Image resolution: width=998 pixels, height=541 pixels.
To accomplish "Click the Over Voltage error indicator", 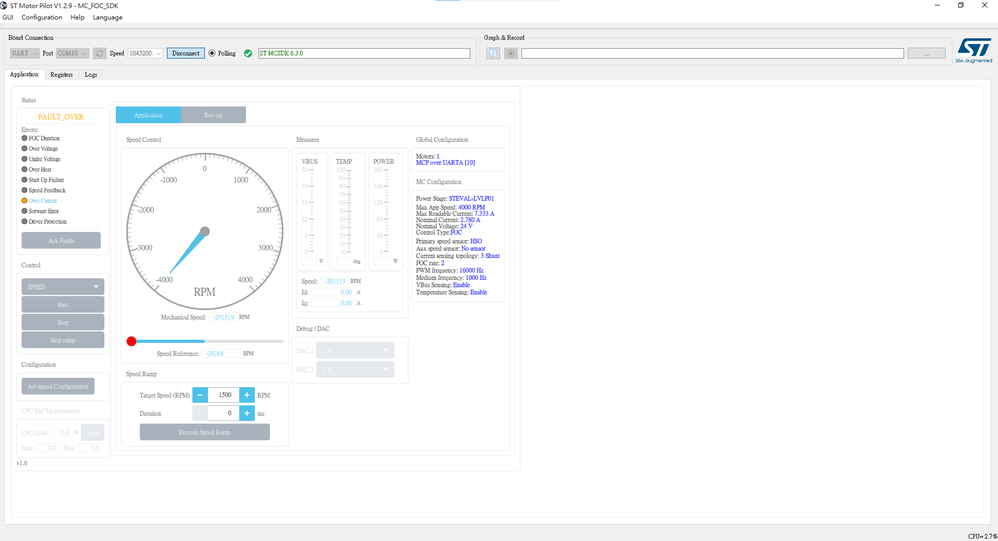I will tap(25, 148).
